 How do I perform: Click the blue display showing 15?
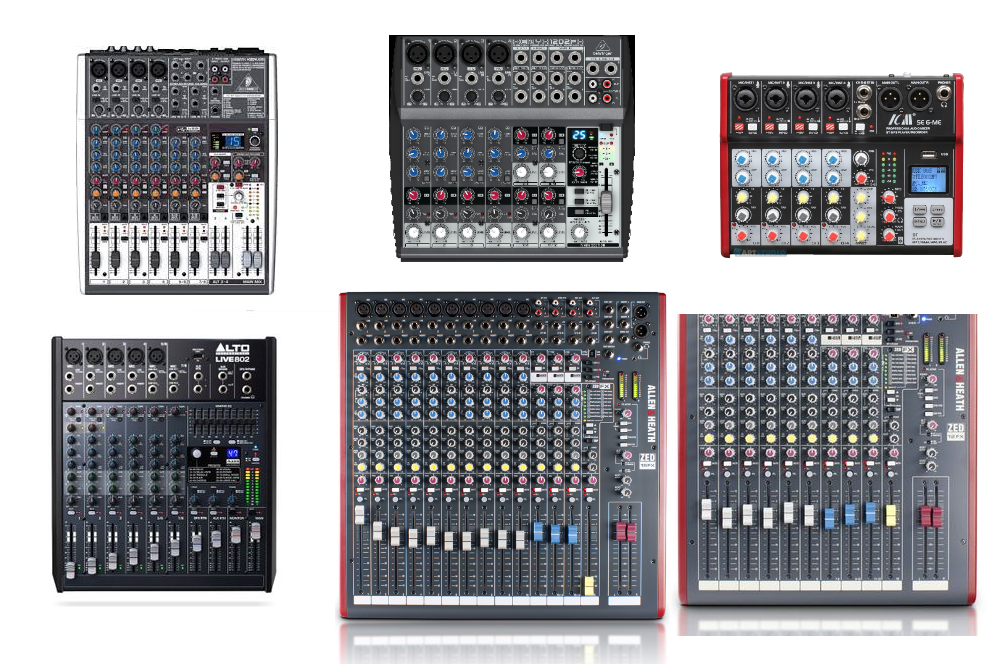pyautogui.click(x=231, y=141)
